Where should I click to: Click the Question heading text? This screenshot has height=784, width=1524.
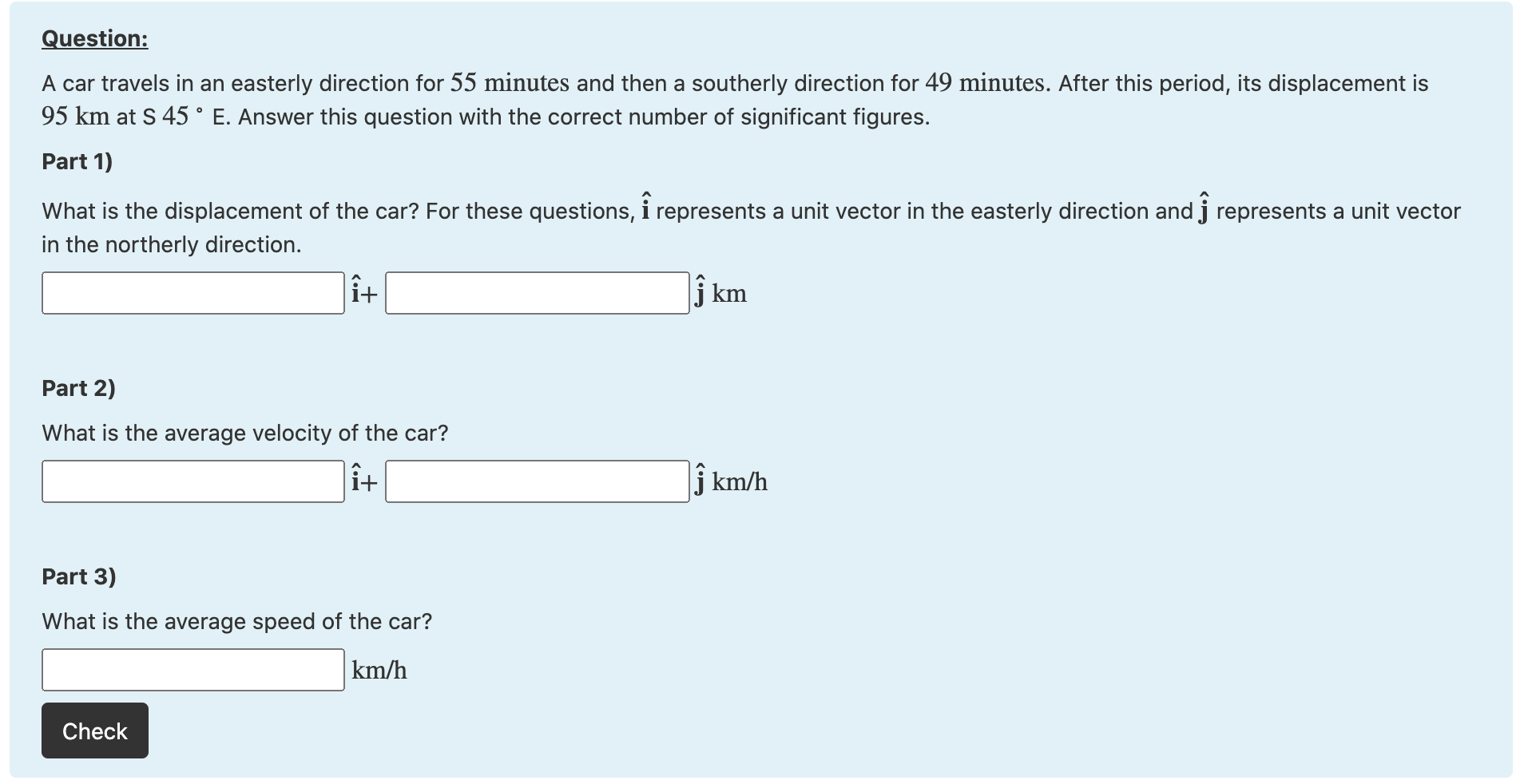(x=93, y=38)
